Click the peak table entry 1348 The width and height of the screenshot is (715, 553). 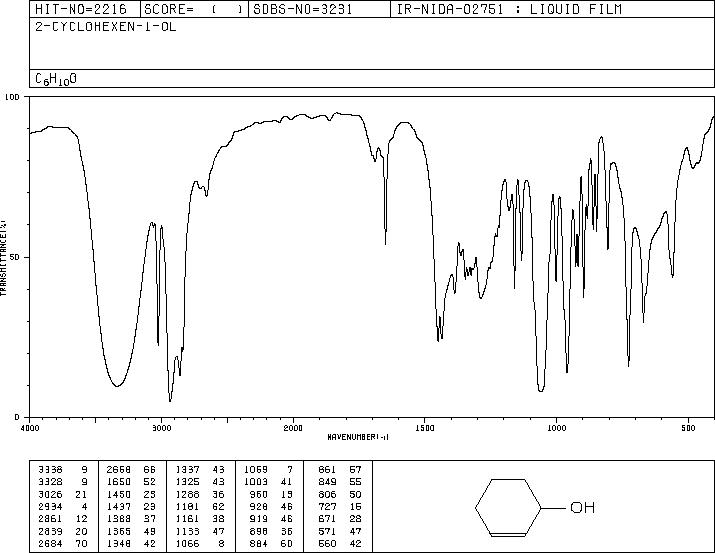coord(119,543)
